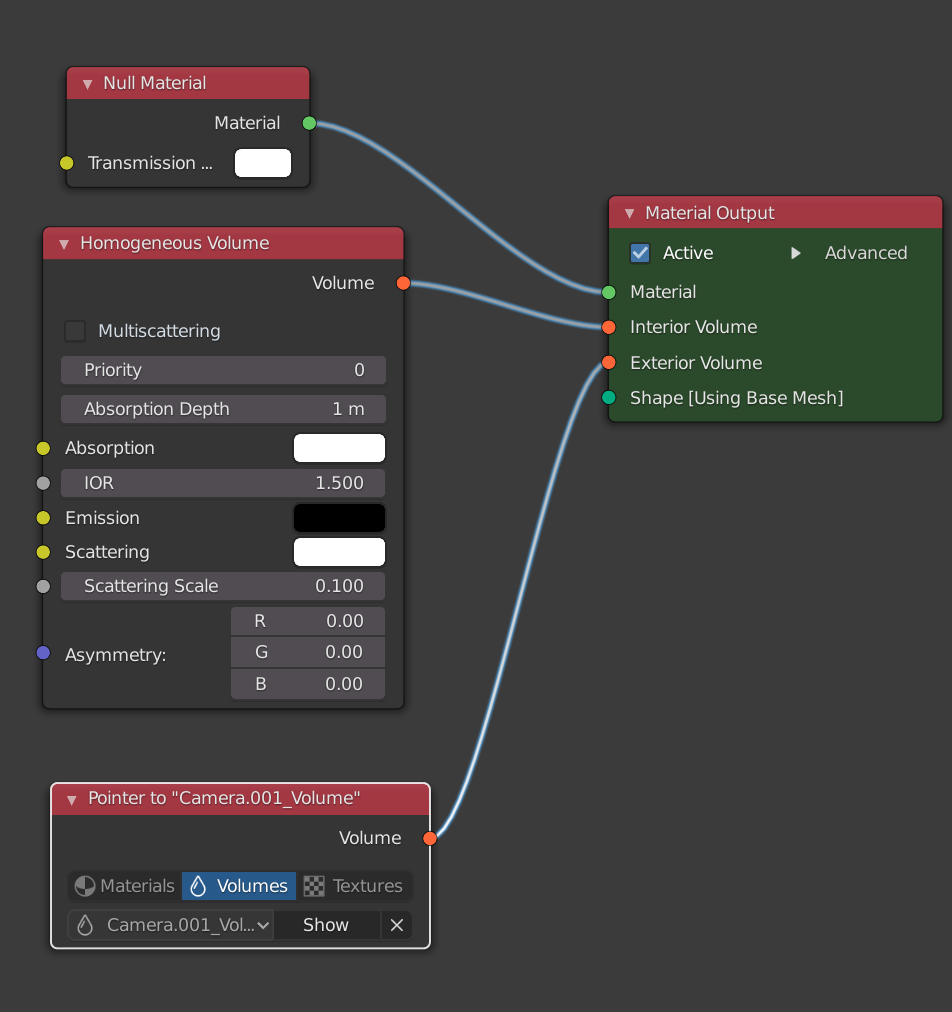The image size is (952, 1012).
Task: Click the Absorption input socket
Action: [43, 448]
